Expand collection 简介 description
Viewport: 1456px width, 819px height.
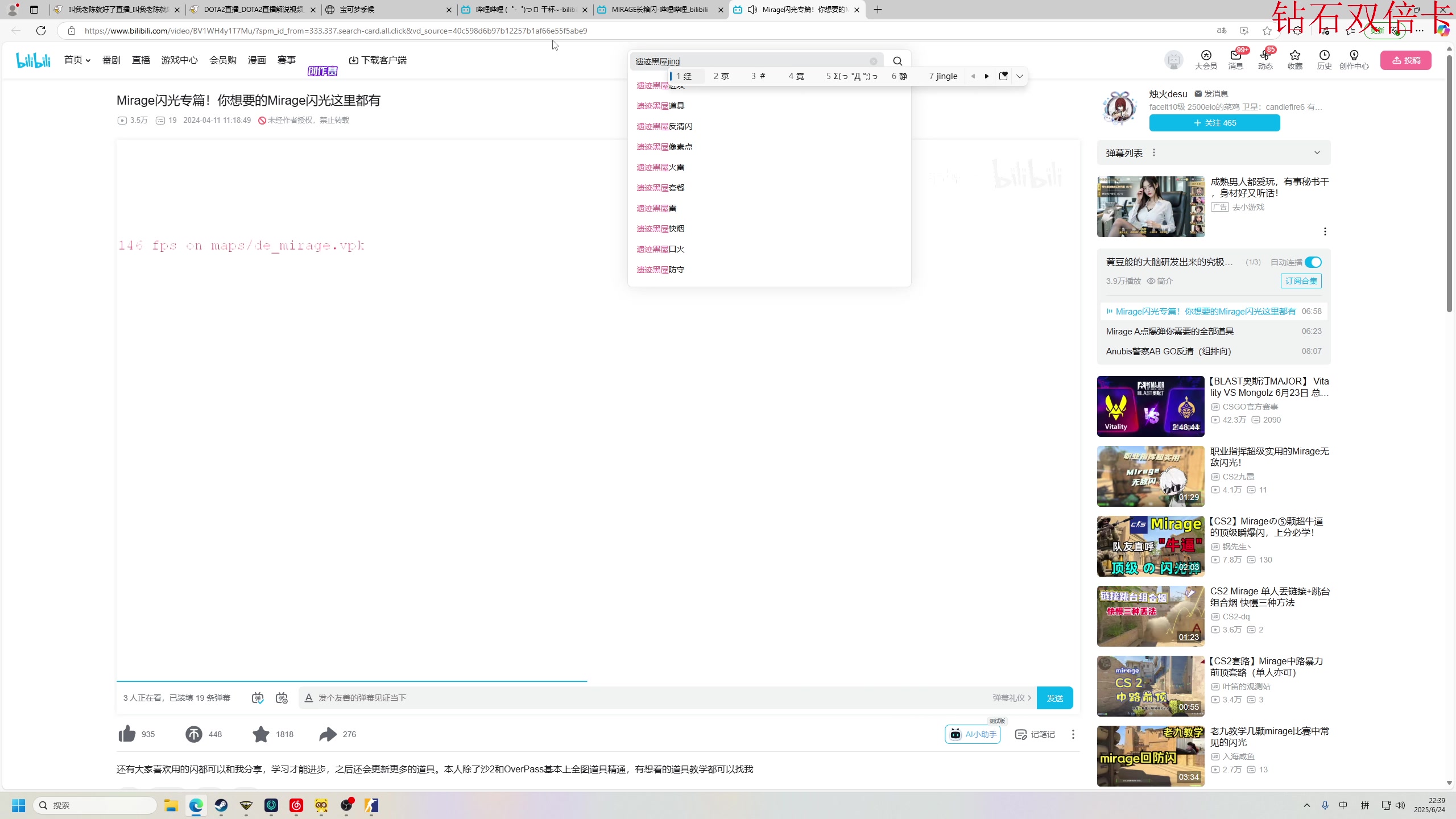point(1160,281)
